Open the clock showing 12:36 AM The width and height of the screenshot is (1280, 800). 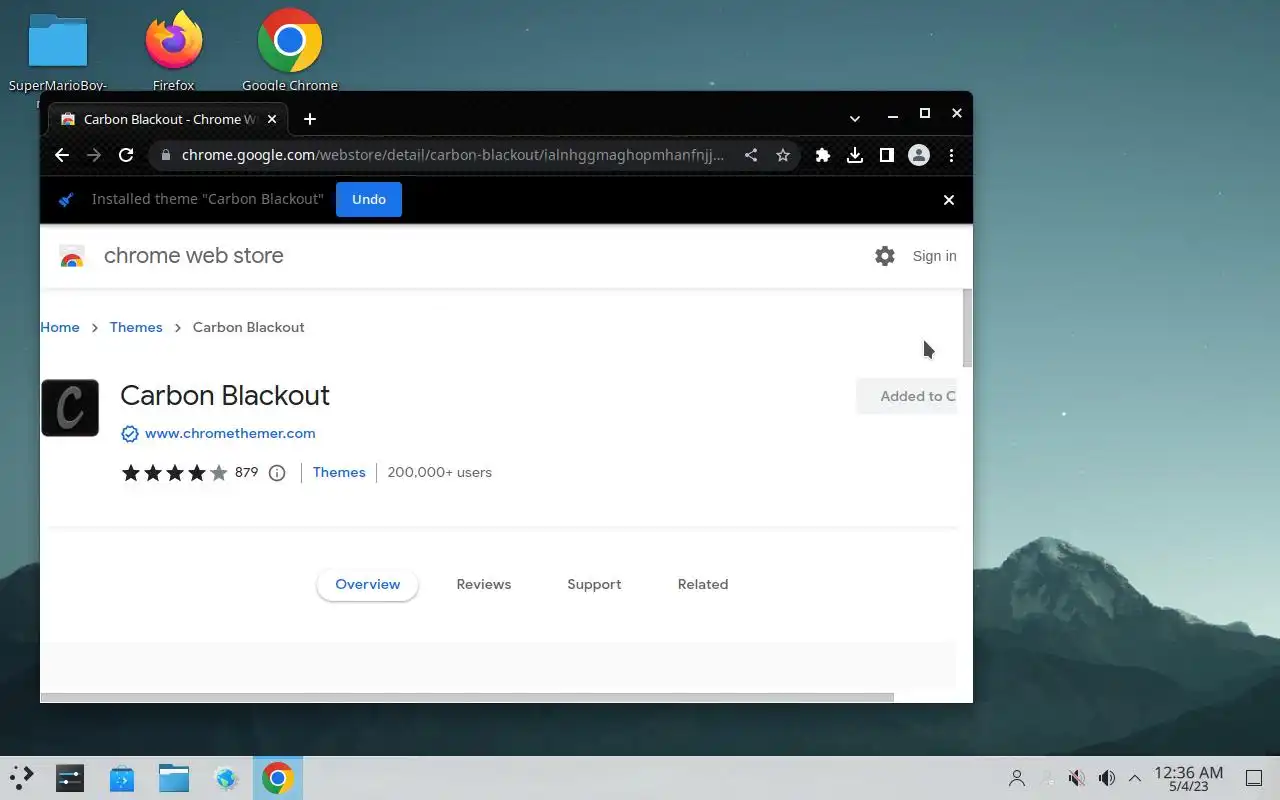pyautogui.click(x=1188, y=778)
